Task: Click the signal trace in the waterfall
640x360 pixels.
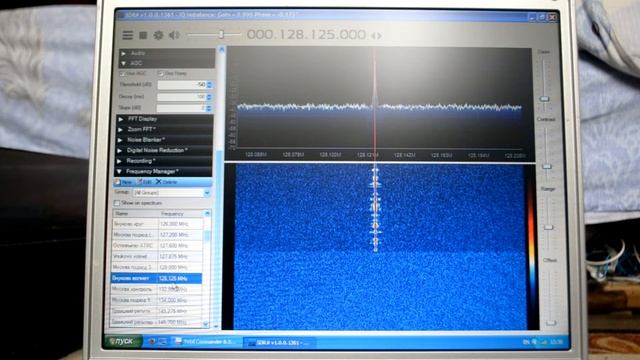Action: point(375,208)
